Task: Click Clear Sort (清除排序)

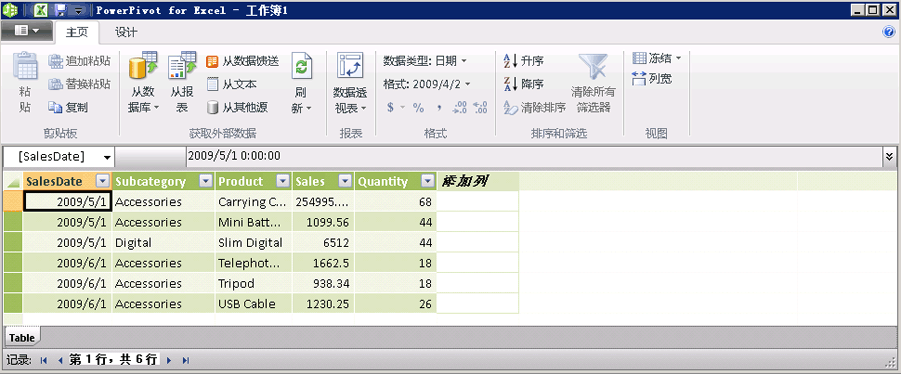Action: click(534, 107)
